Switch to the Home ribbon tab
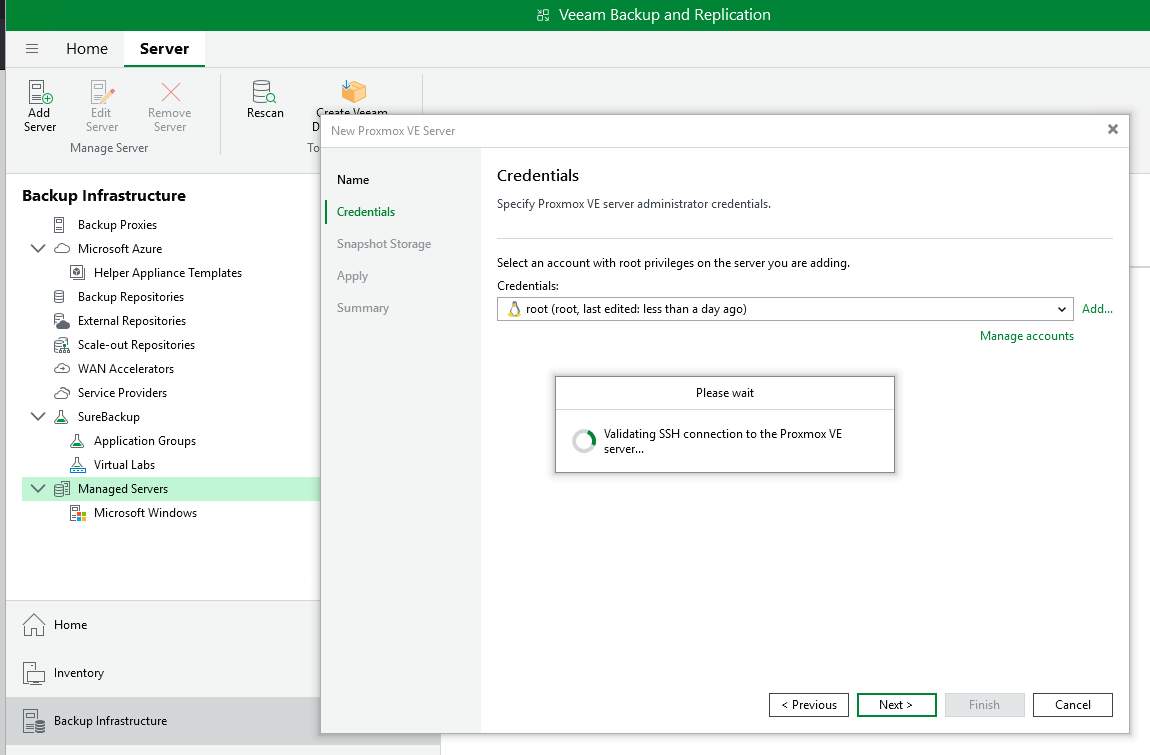1150x755 pixels. pyautogui.click(x=87, y=48)
